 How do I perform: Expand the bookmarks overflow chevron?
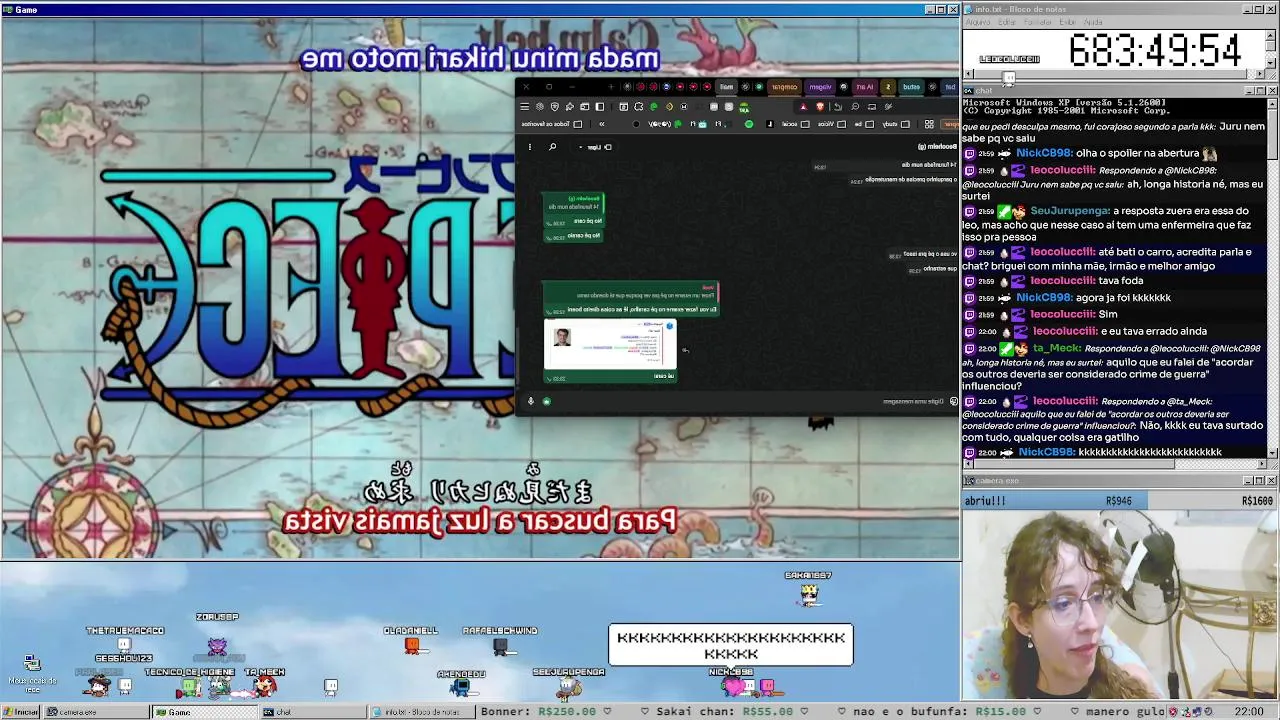pyautogui.click(x=602, y=124)
